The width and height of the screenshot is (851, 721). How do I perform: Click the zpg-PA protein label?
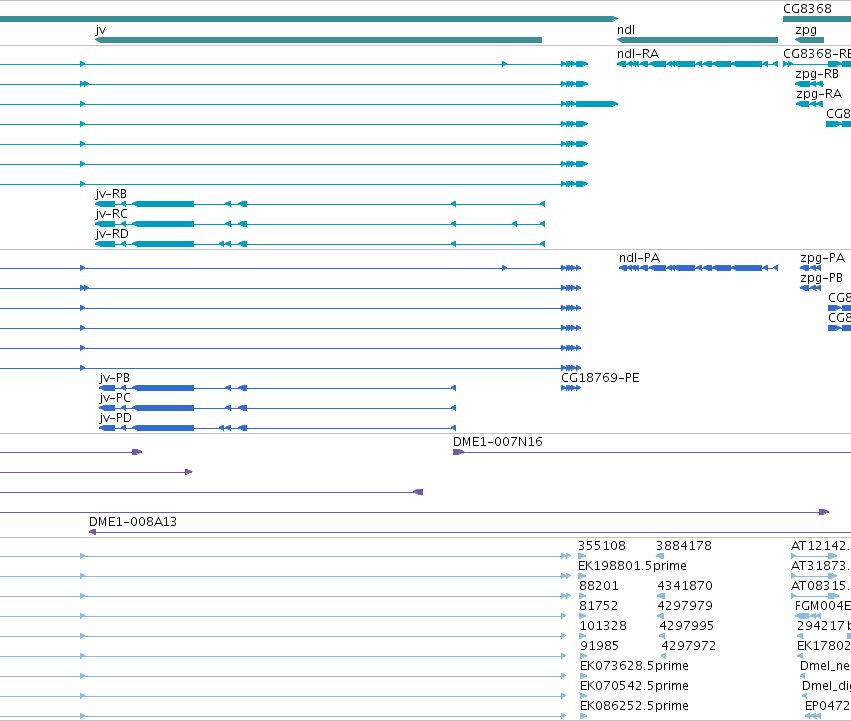pyautogui.click(x=822, y=258)
